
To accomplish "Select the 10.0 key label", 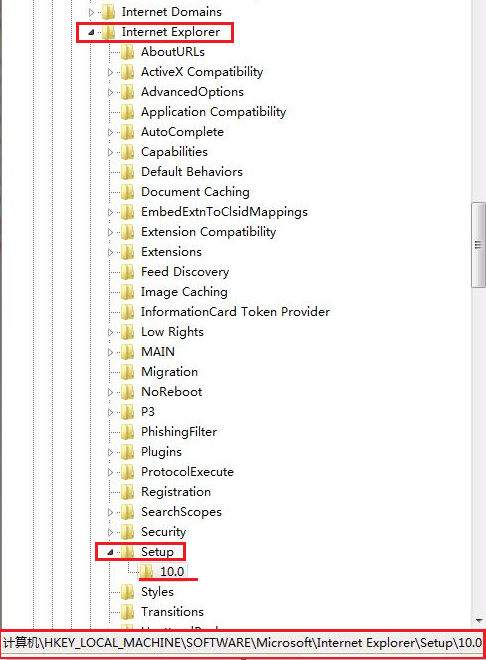I will 172,572.
